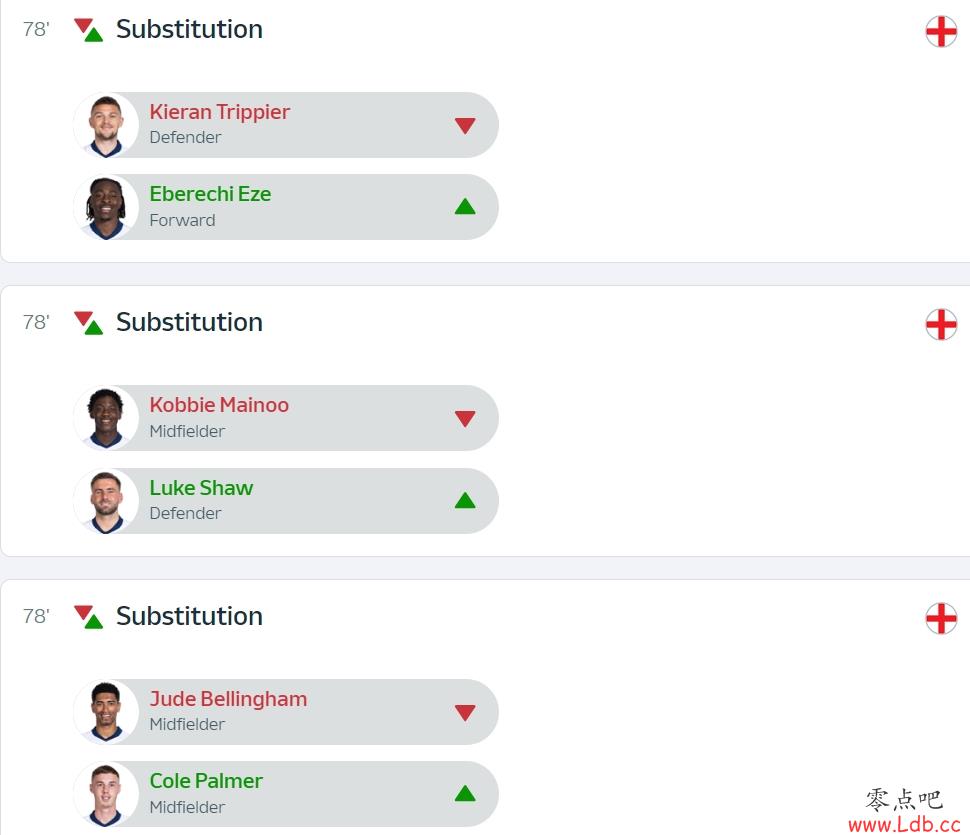Click the red down arrow beside Jude Bellingham
This screenshot has height=835, width=970.
pyautogui.click(x=465, y=713)
